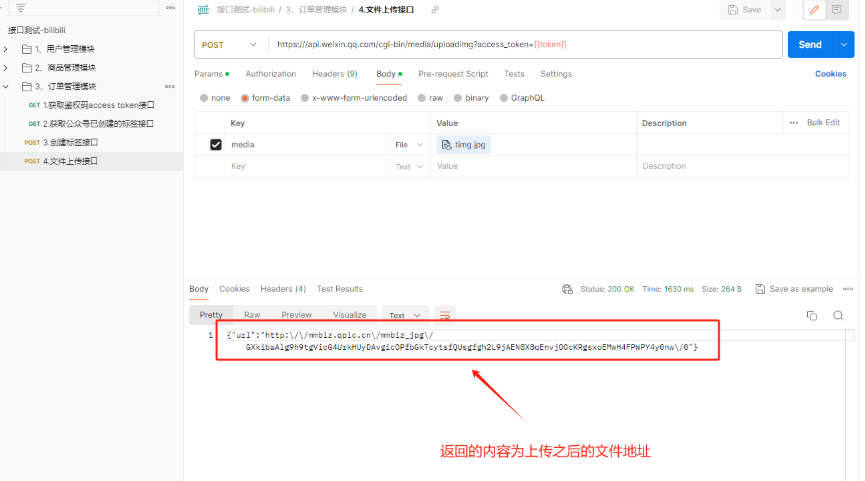
Task: Open the Save dropdown arrow
Action: 778,9
